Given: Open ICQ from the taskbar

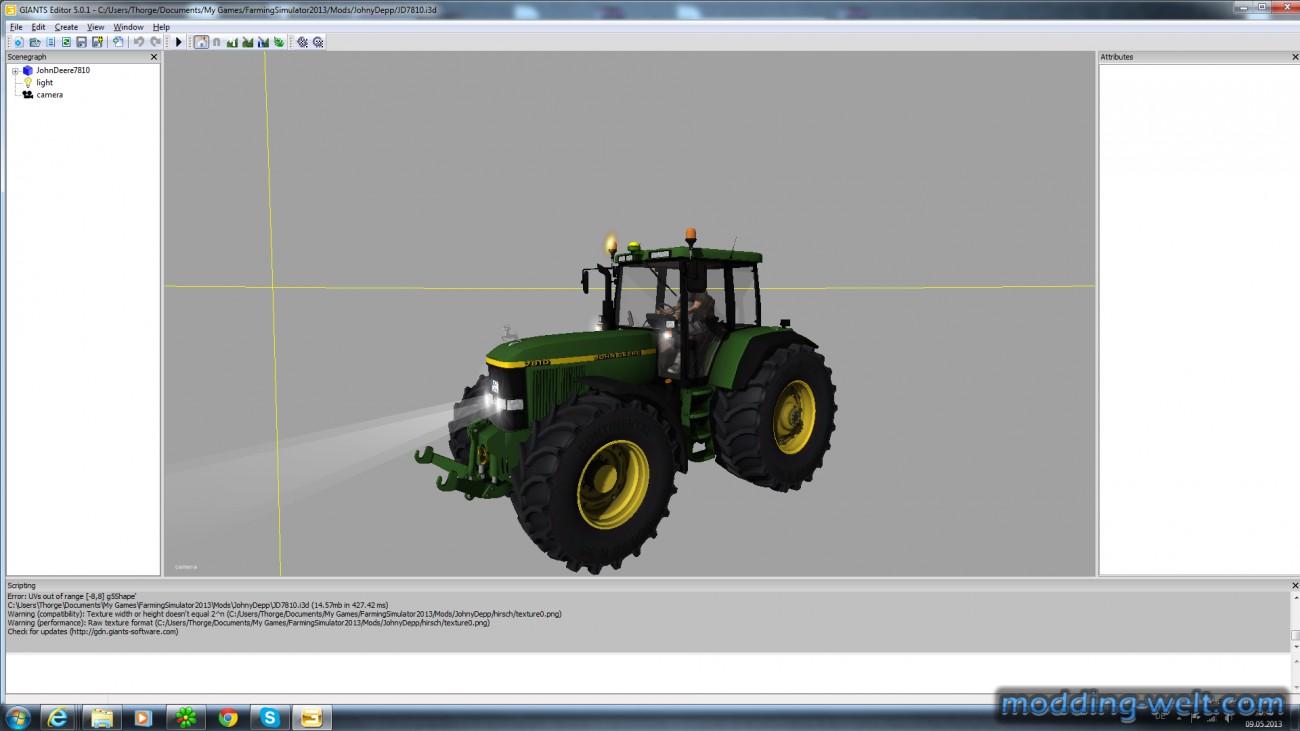Looking at the screenshot, I should coord(185,717).
